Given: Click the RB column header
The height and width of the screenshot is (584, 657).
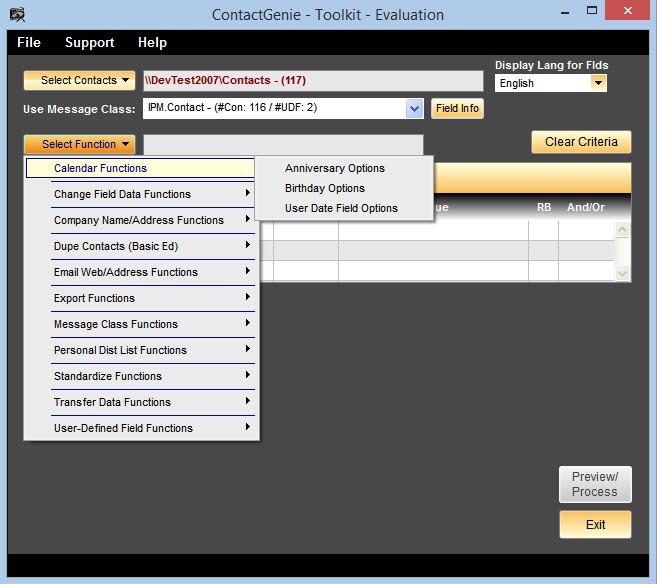Looking at the screenshot, I should tap(544, 207).
